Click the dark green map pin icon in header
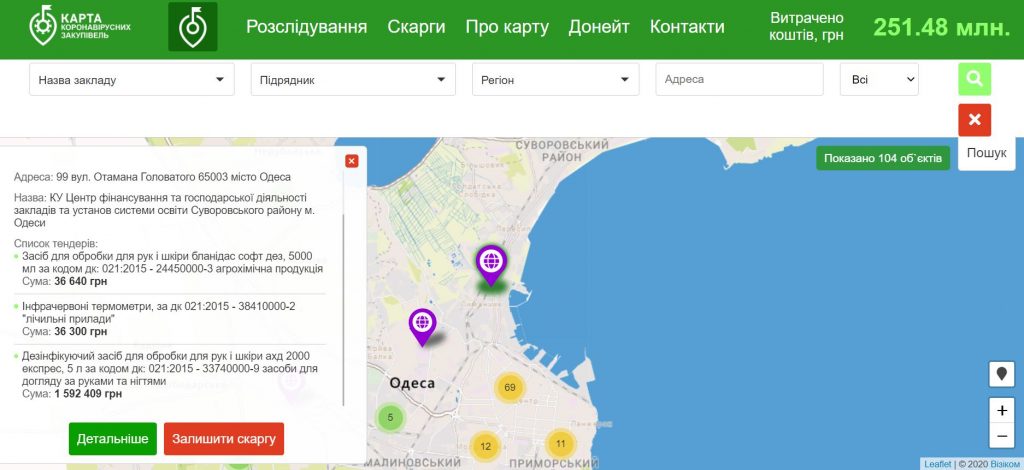This screenshot has height=470, width=1024. tap(193, 27)
